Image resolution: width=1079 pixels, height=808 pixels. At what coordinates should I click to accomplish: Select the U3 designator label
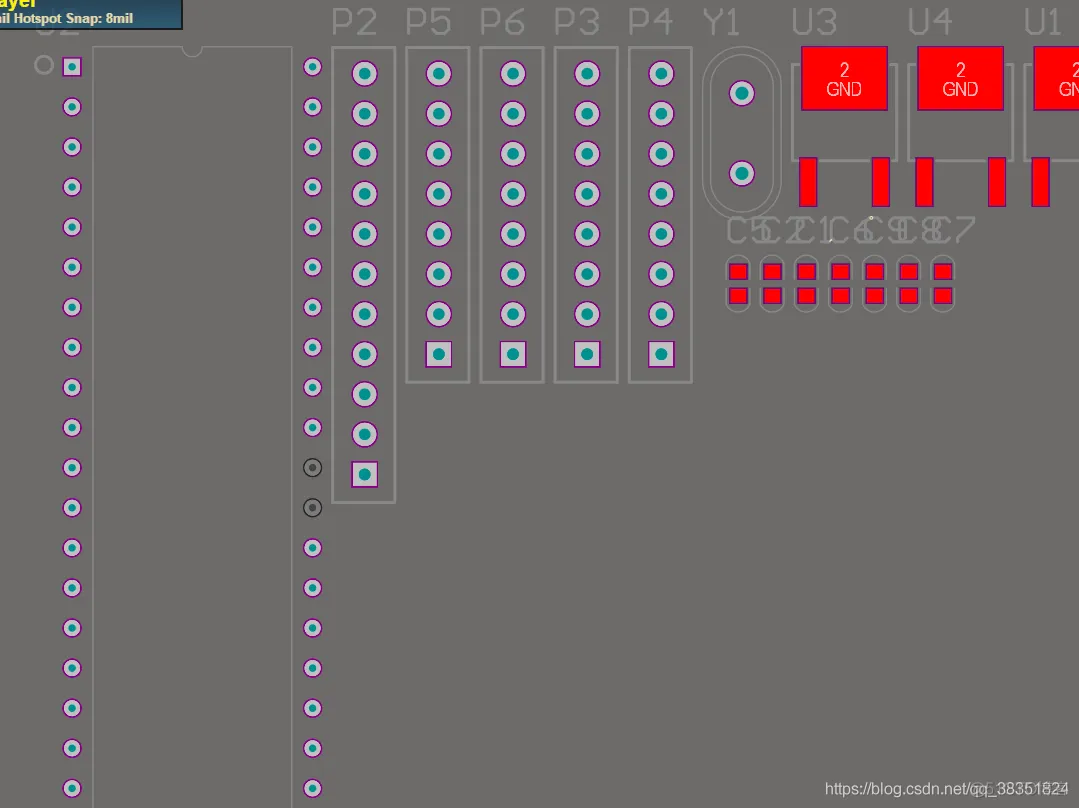click(814, 22)
